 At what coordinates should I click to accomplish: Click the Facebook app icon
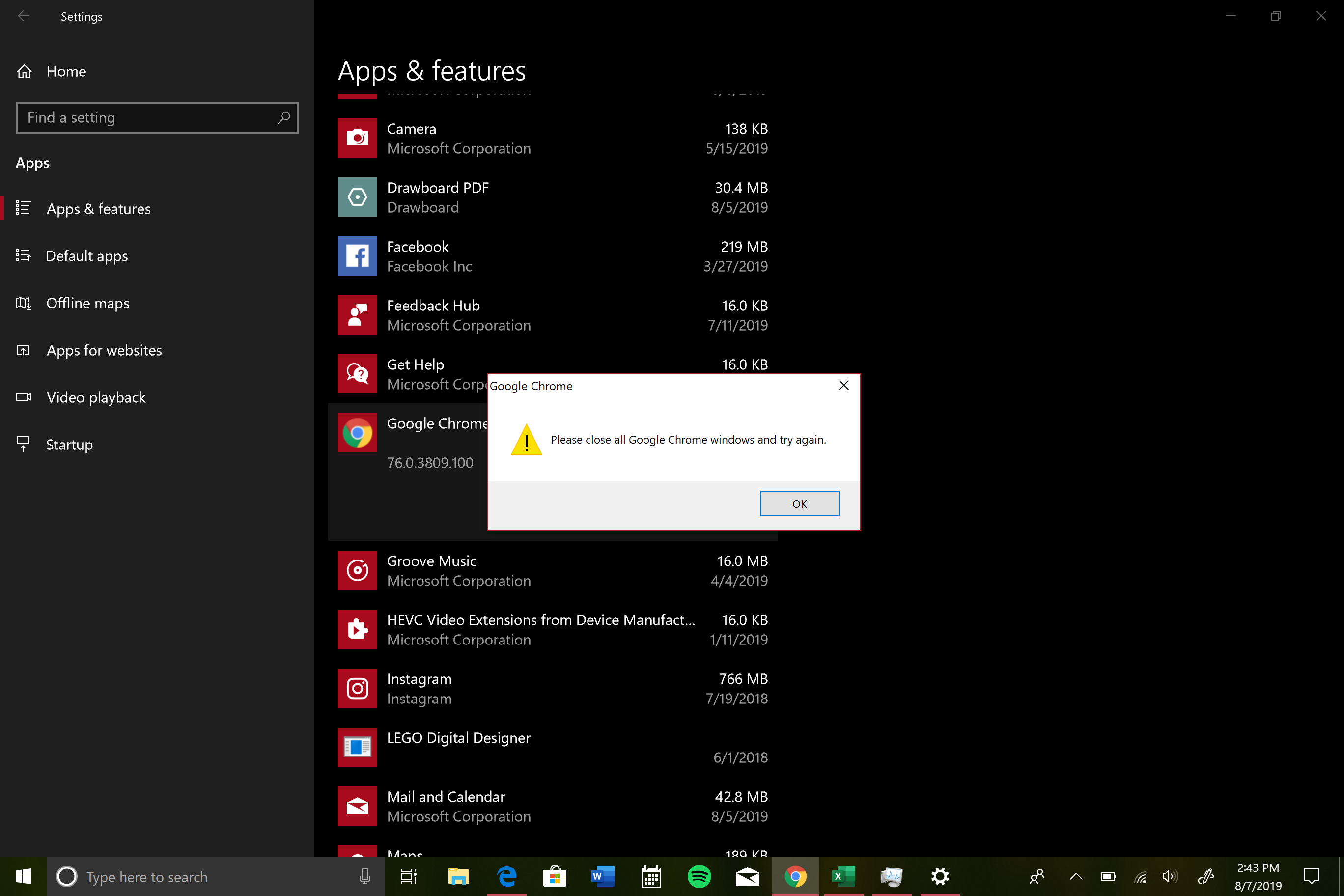[357, 255]
